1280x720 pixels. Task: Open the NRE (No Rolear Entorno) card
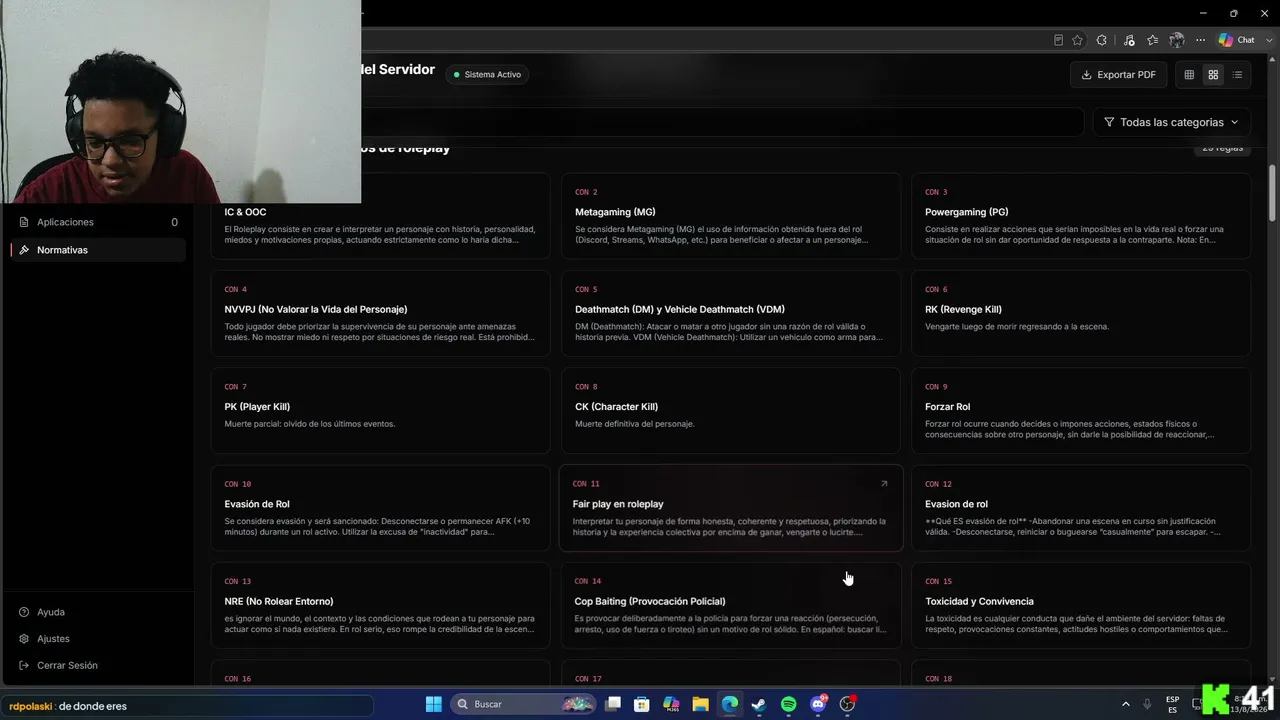coord(380,605)
